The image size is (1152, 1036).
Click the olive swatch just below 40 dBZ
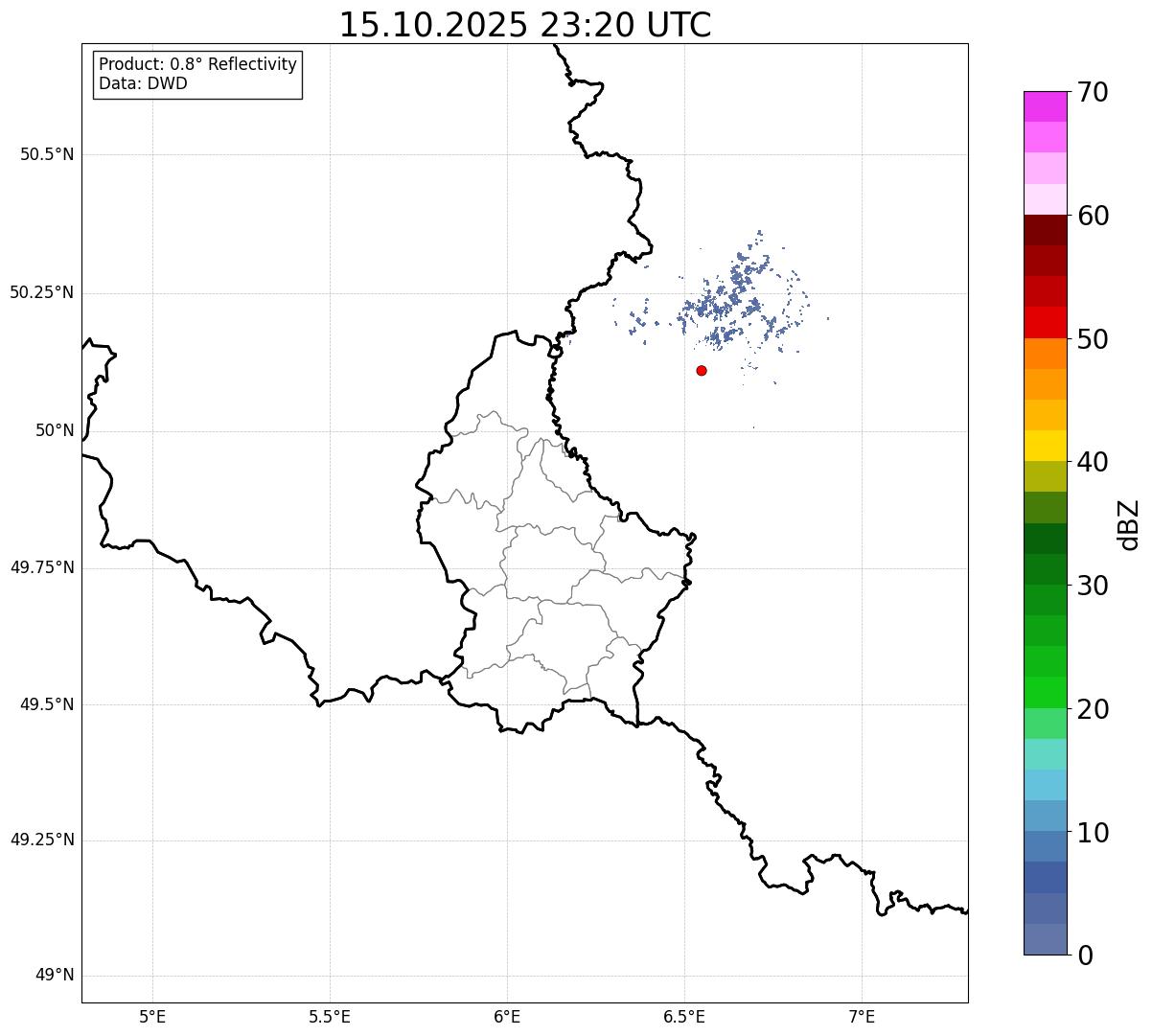coord(1045,476)
